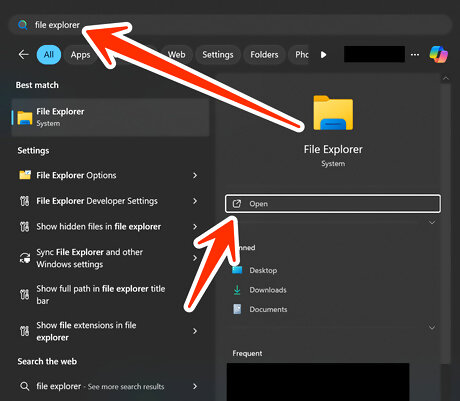Open the pinned Documents folder
Image resolution: width=460 pixels, height=401 pixels.
pos(268,309)
